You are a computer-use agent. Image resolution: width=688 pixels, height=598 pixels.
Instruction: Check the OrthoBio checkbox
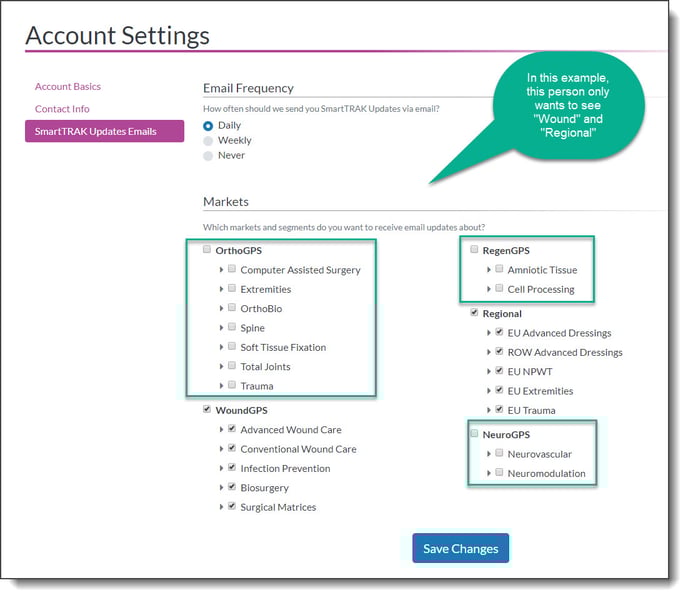click(x=232, y=307)
